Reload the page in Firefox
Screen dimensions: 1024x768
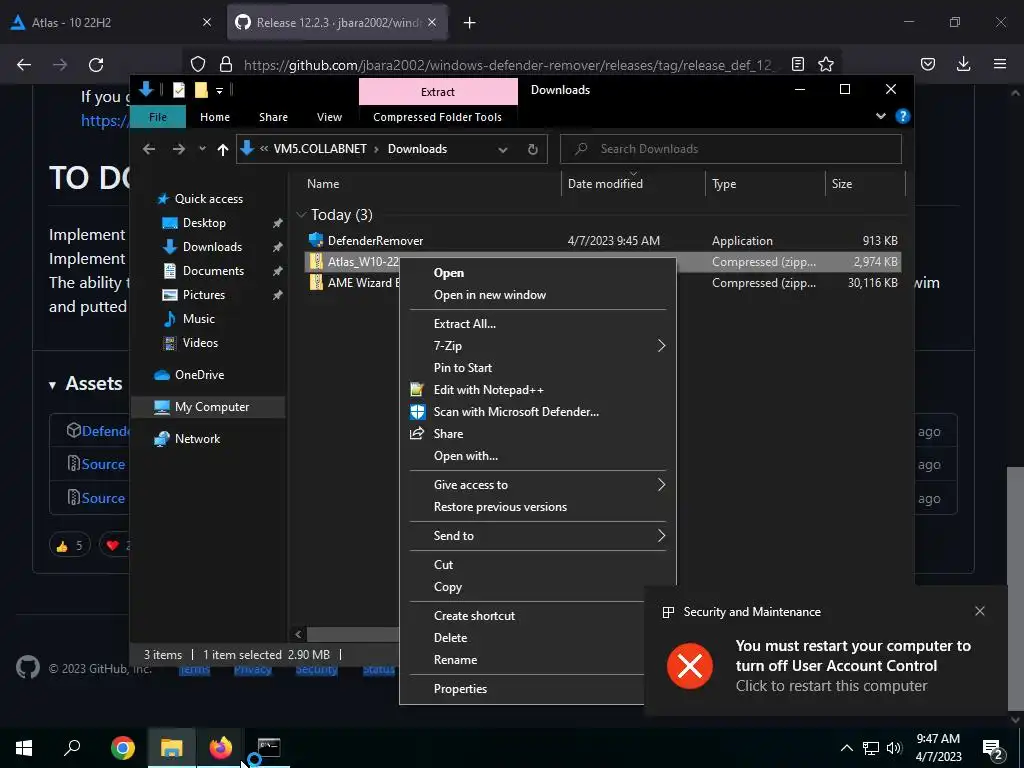(96, 65)
